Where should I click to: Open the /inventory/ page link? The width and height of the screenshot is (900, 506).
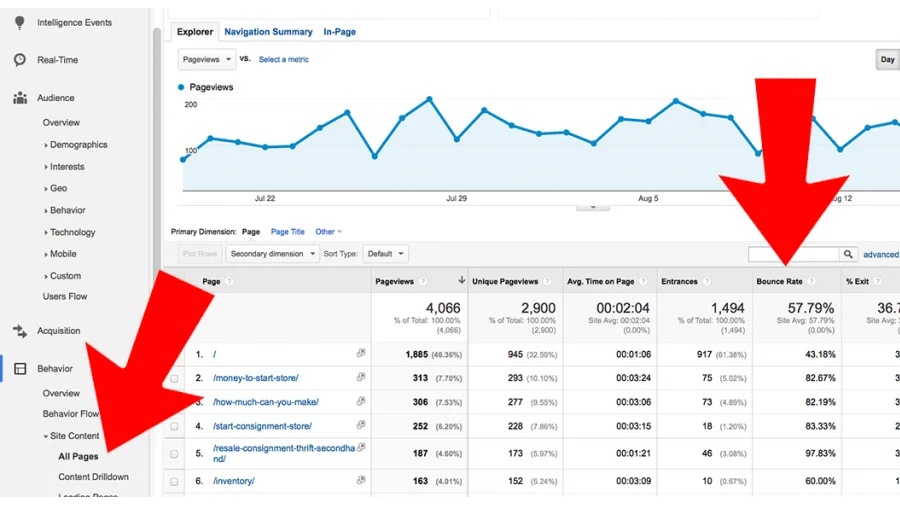pyautogui.click(x=234, y=481)
